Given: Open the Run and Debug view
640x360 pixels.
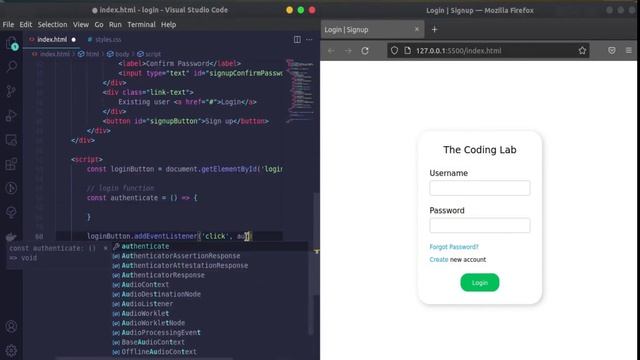Looking at the screenshot, I should point(11,116).
